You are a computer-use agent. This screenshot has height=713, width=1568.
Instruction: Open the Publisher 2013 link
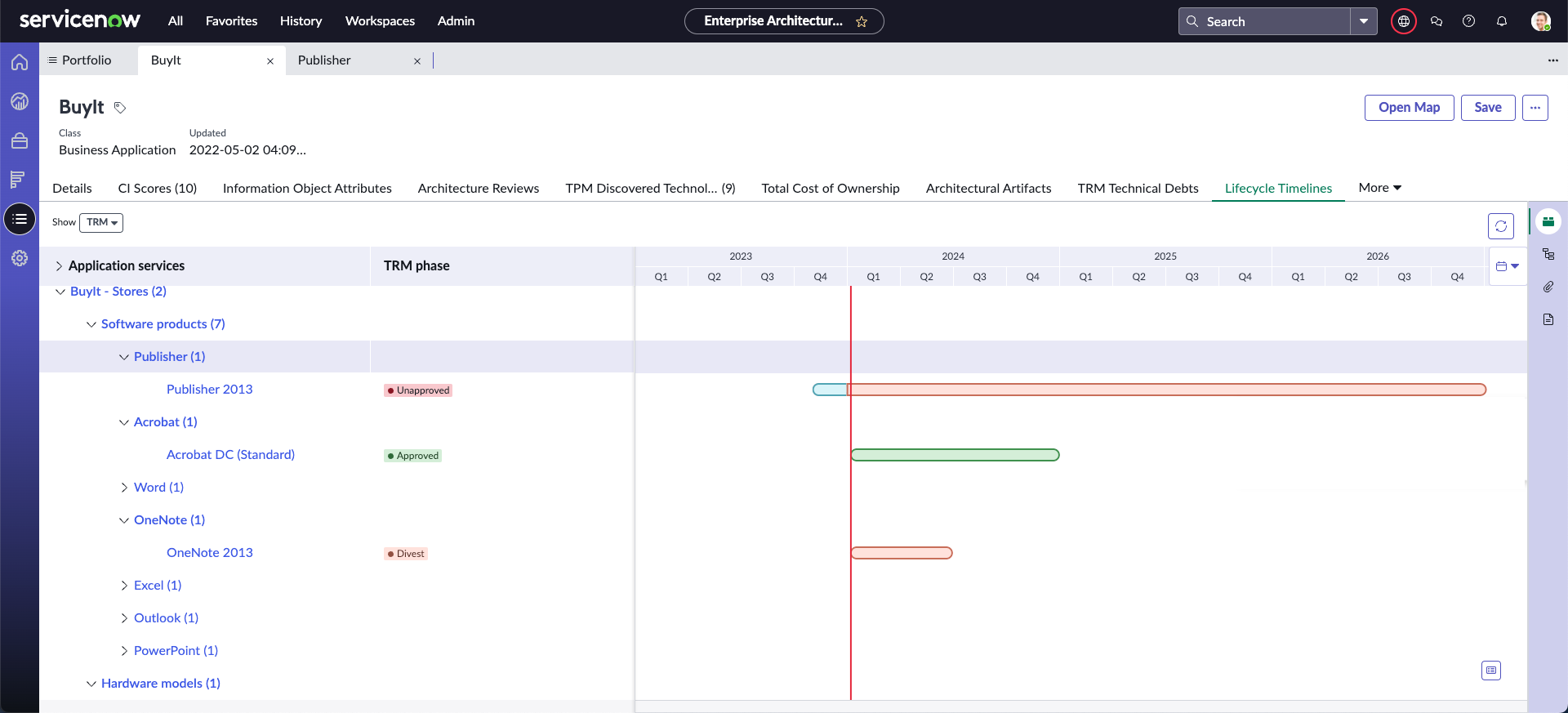(x=209, y=390)
